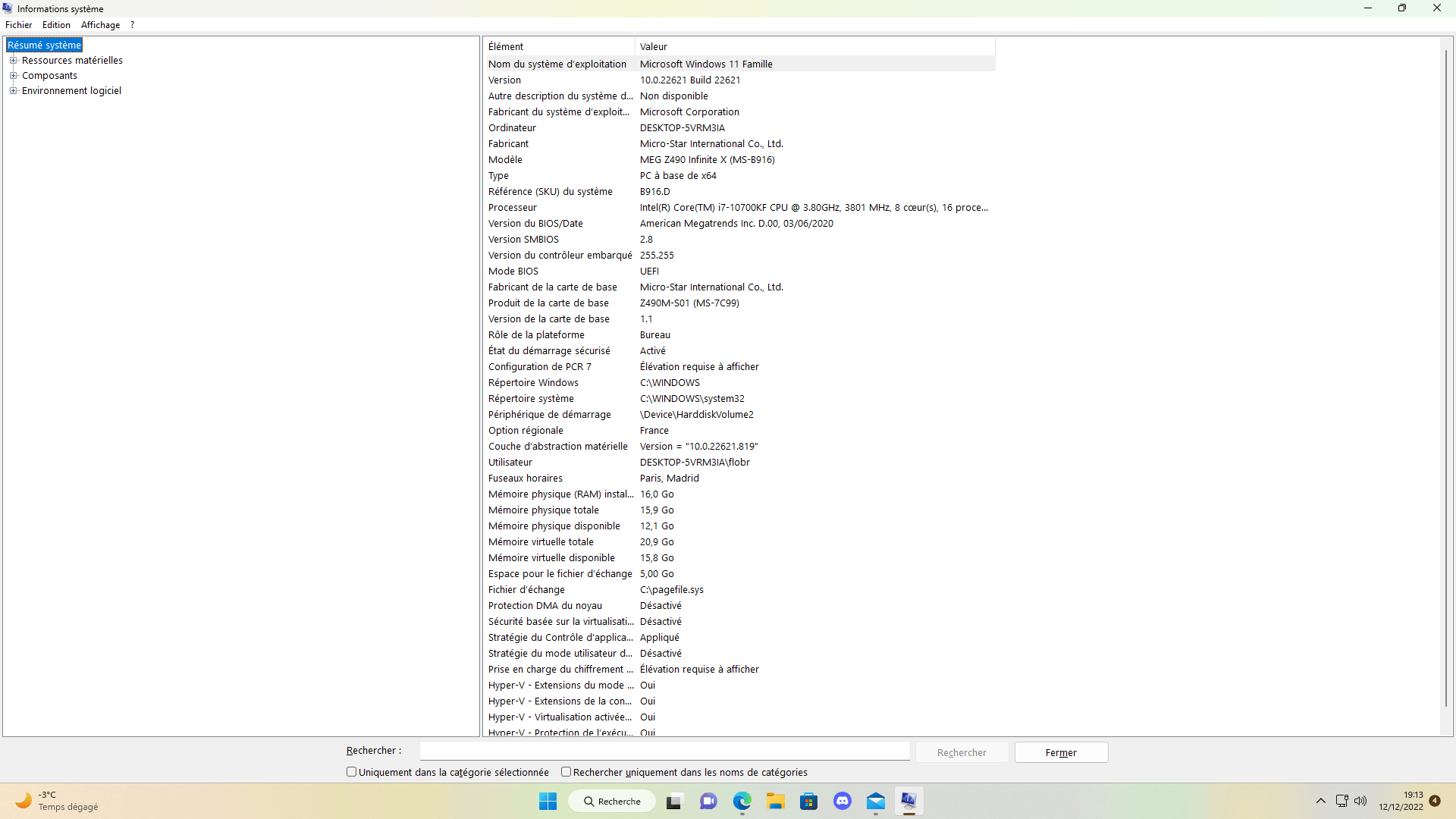The height and width of the screenshot is (819, 1456).
Task: Open Microsoft Store taskbar icon
Action: (x=808, y=801)
